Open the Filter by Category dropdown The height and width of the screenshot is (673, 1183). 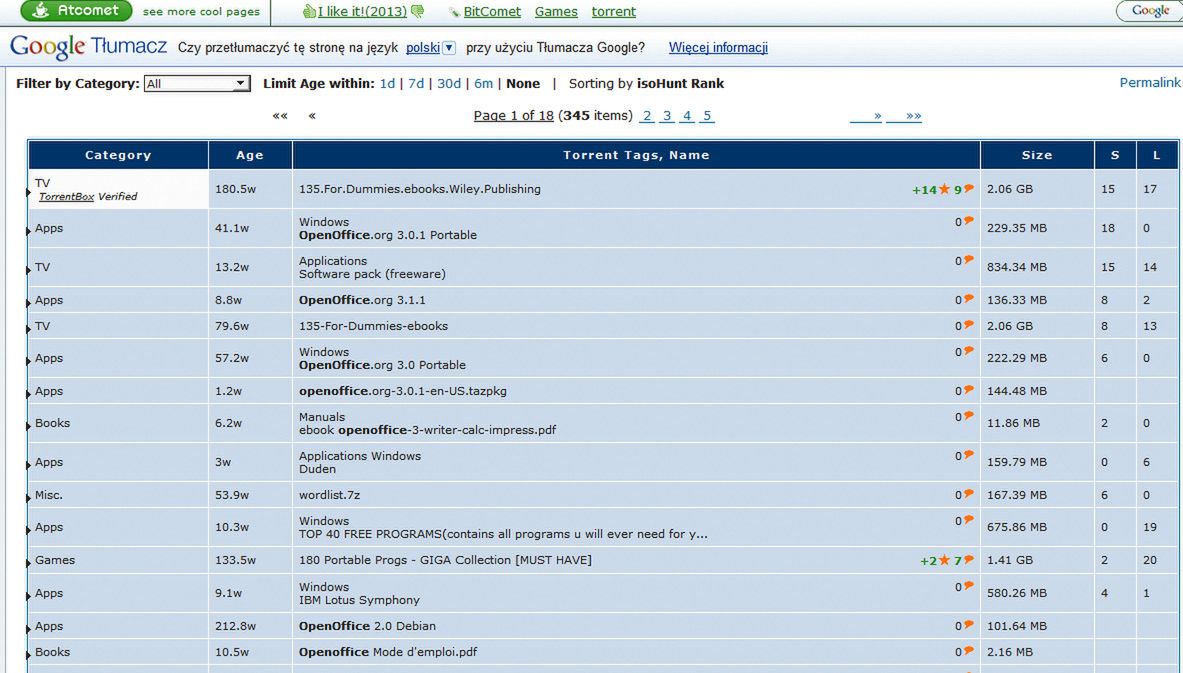click(x=197, y=84)
